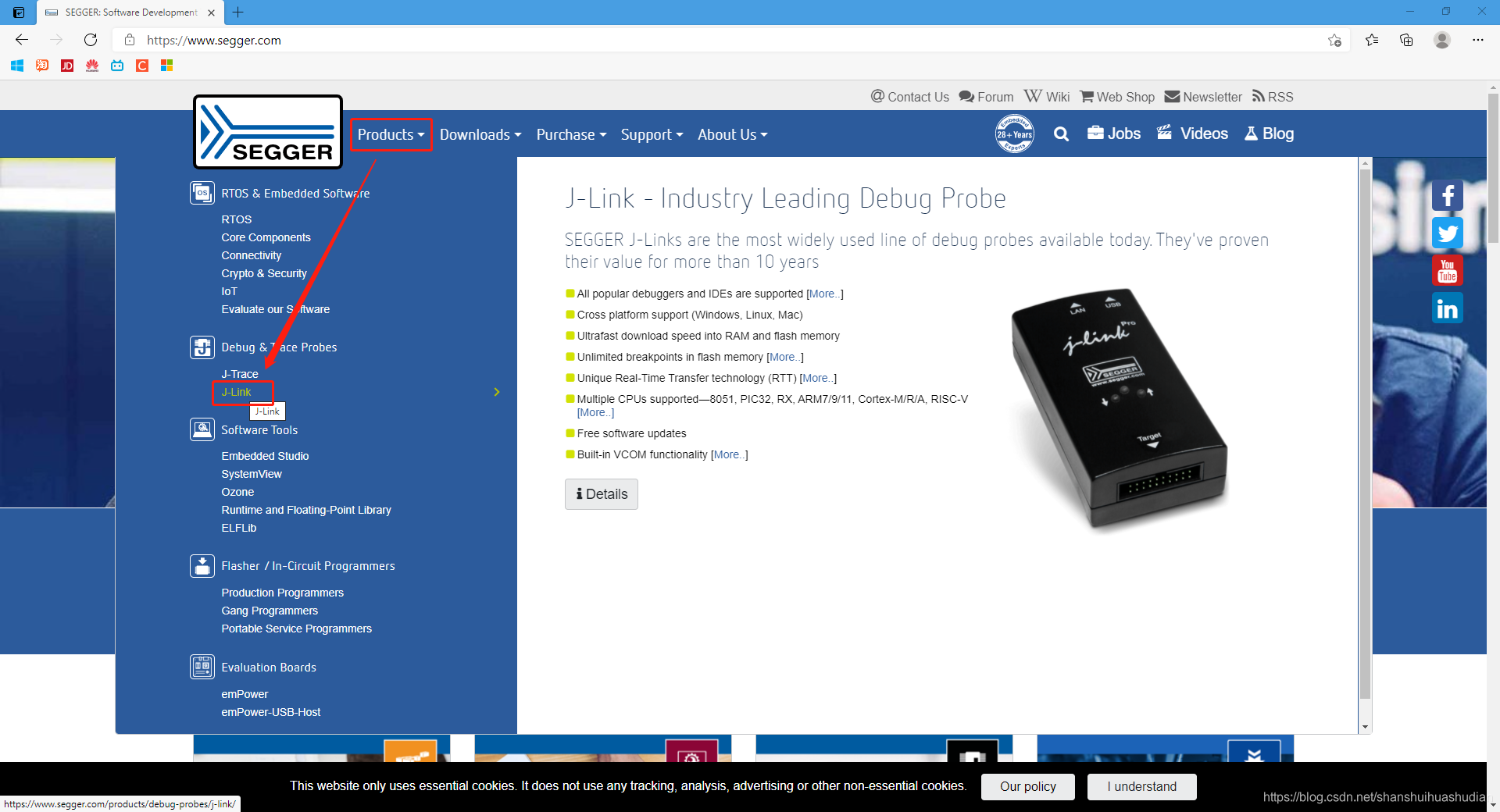Open SEGGER LinkedIn page icon

pos(1447,308)
